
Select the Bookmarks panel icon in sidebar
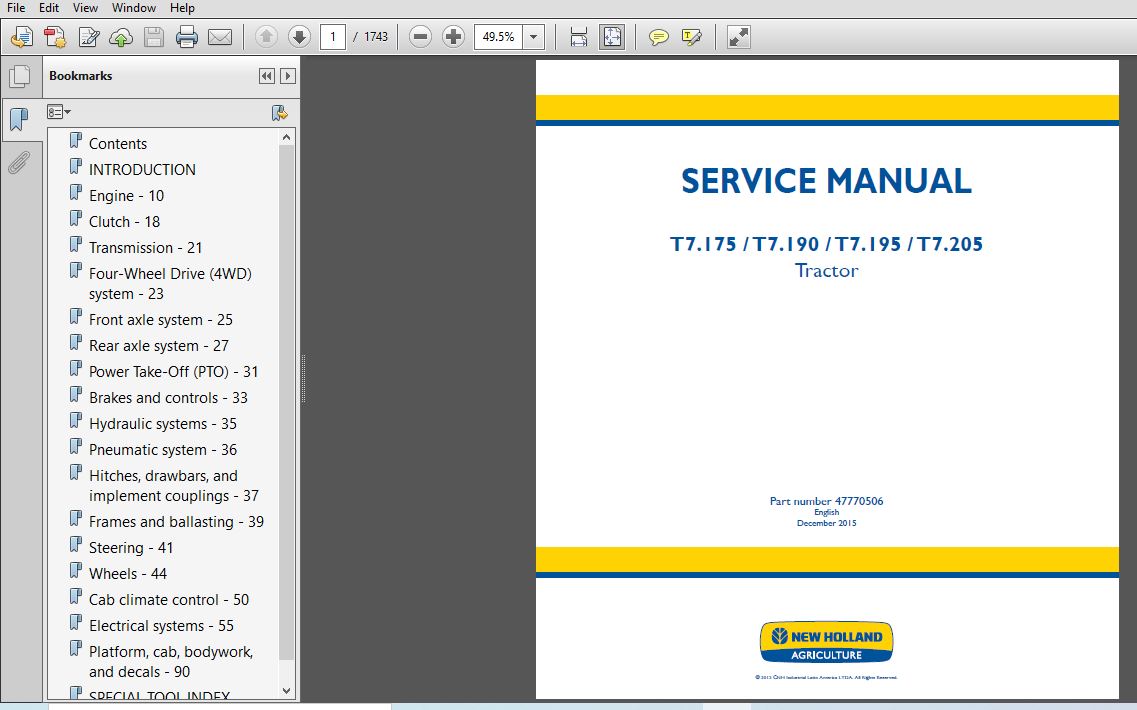(x=20, y=119)
